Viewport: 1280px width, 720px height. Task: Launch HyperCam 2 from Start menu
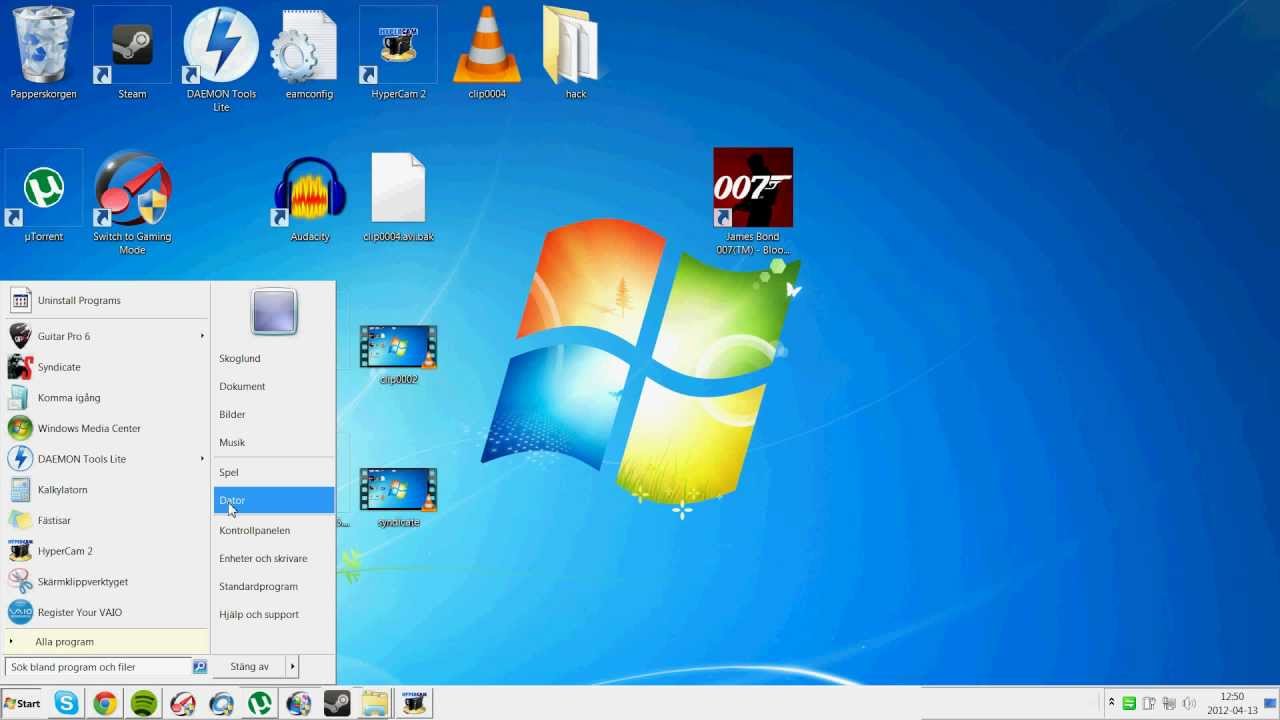click(106, 551)
